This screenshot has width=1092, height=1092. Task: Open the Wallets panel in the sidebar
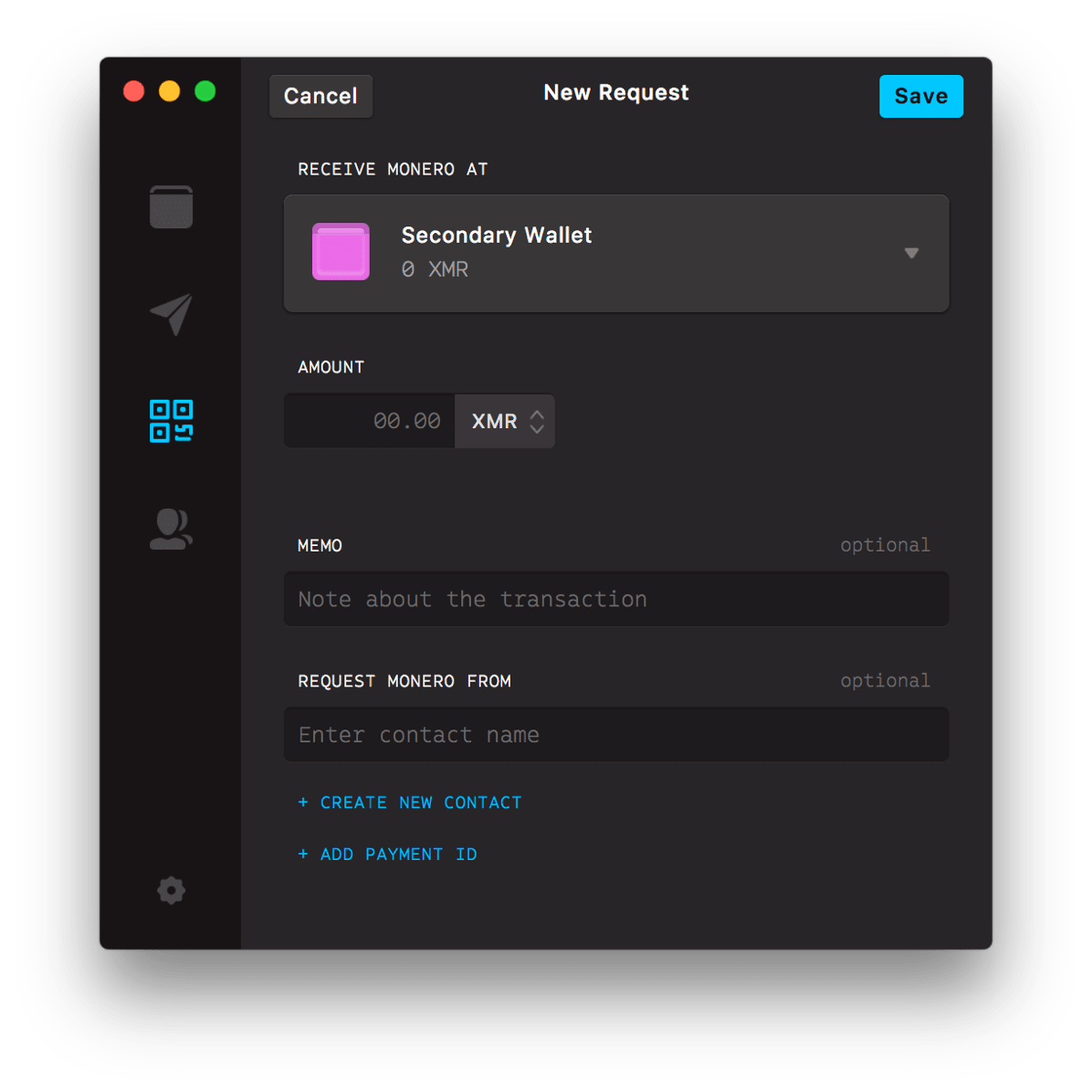(171, 206)
